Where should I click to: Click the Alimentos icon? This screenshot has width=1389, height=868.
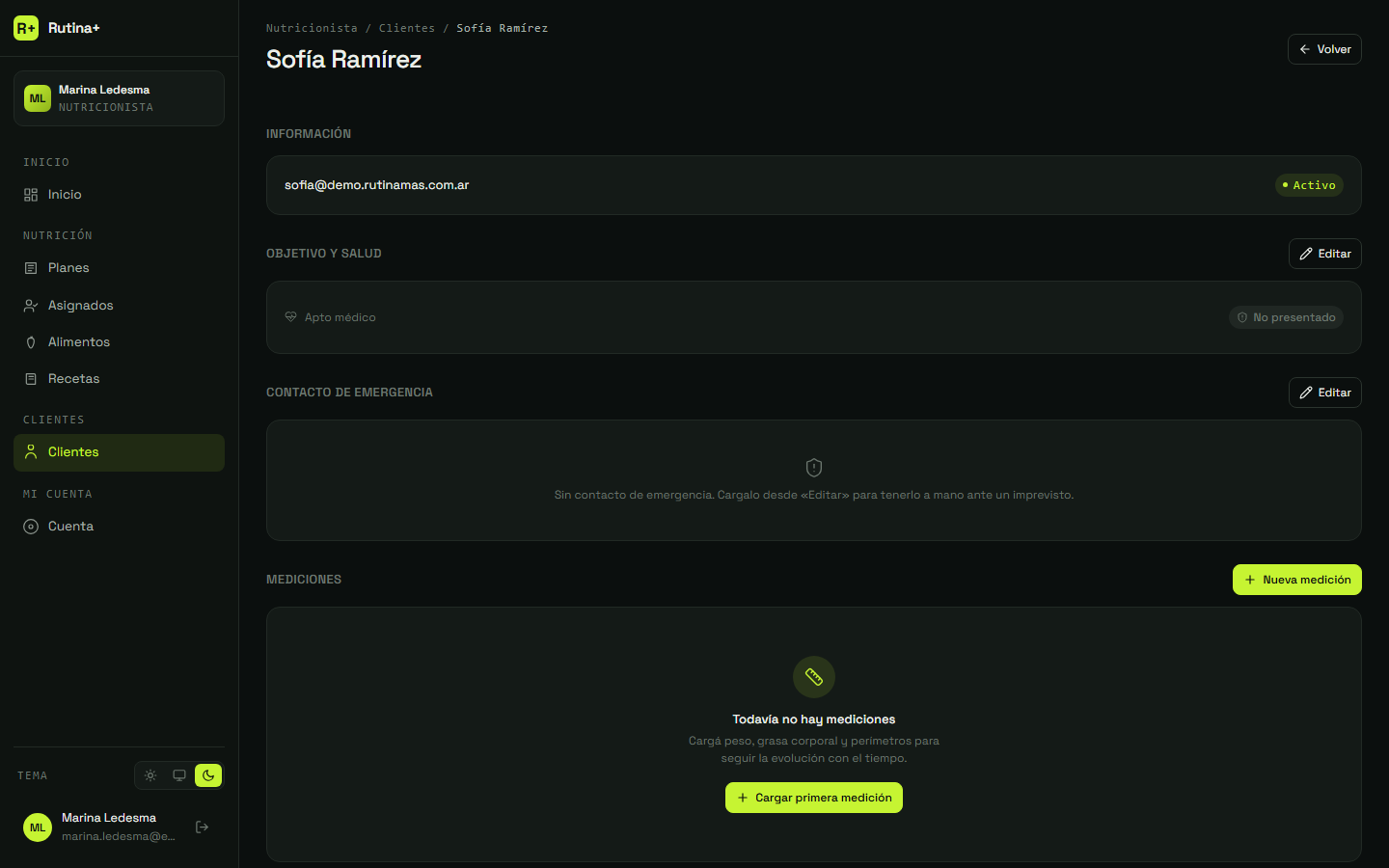click(x=31, y=342)
